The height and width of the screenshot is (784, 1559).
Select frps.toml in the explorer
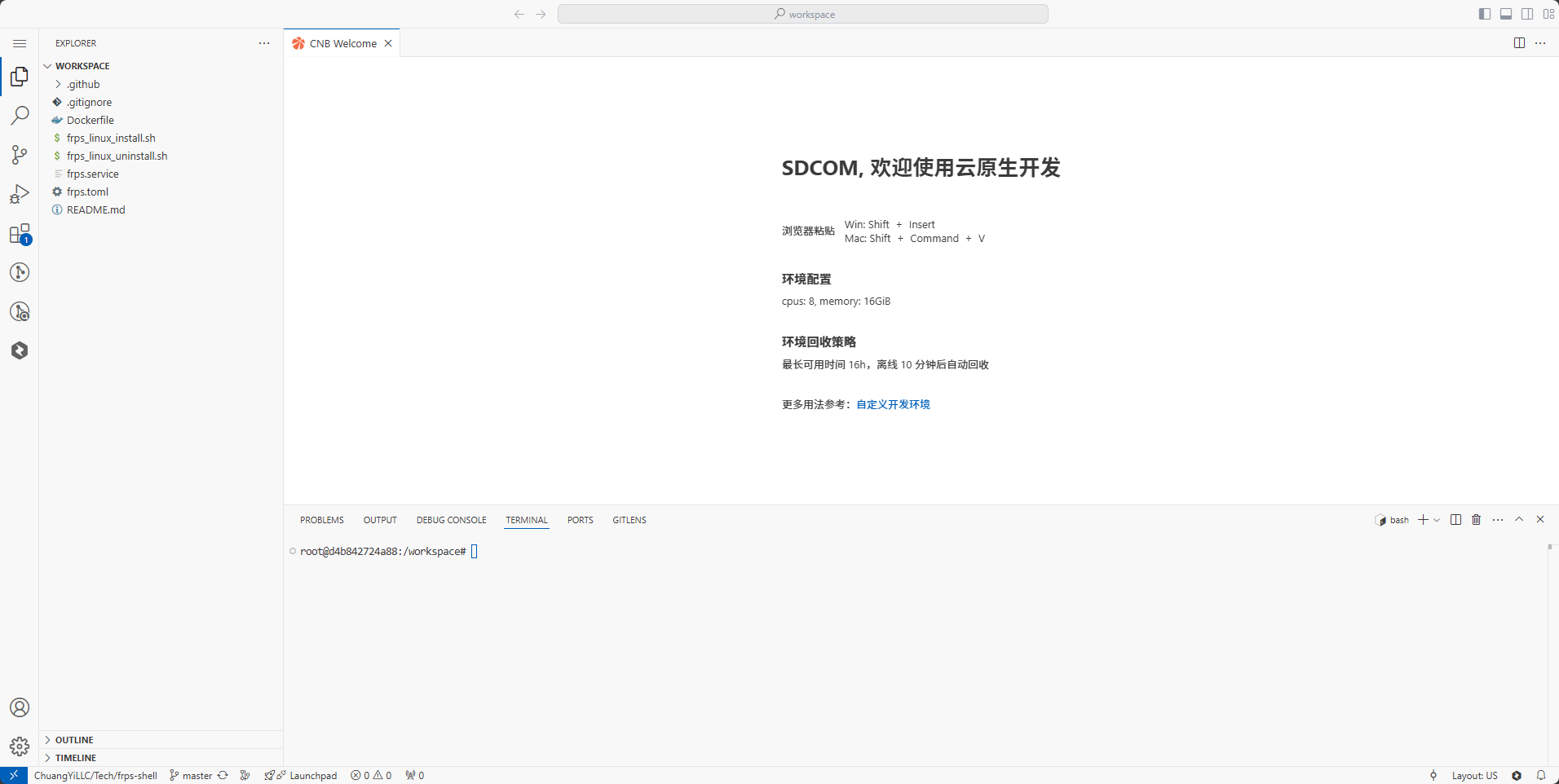point(86,191)
